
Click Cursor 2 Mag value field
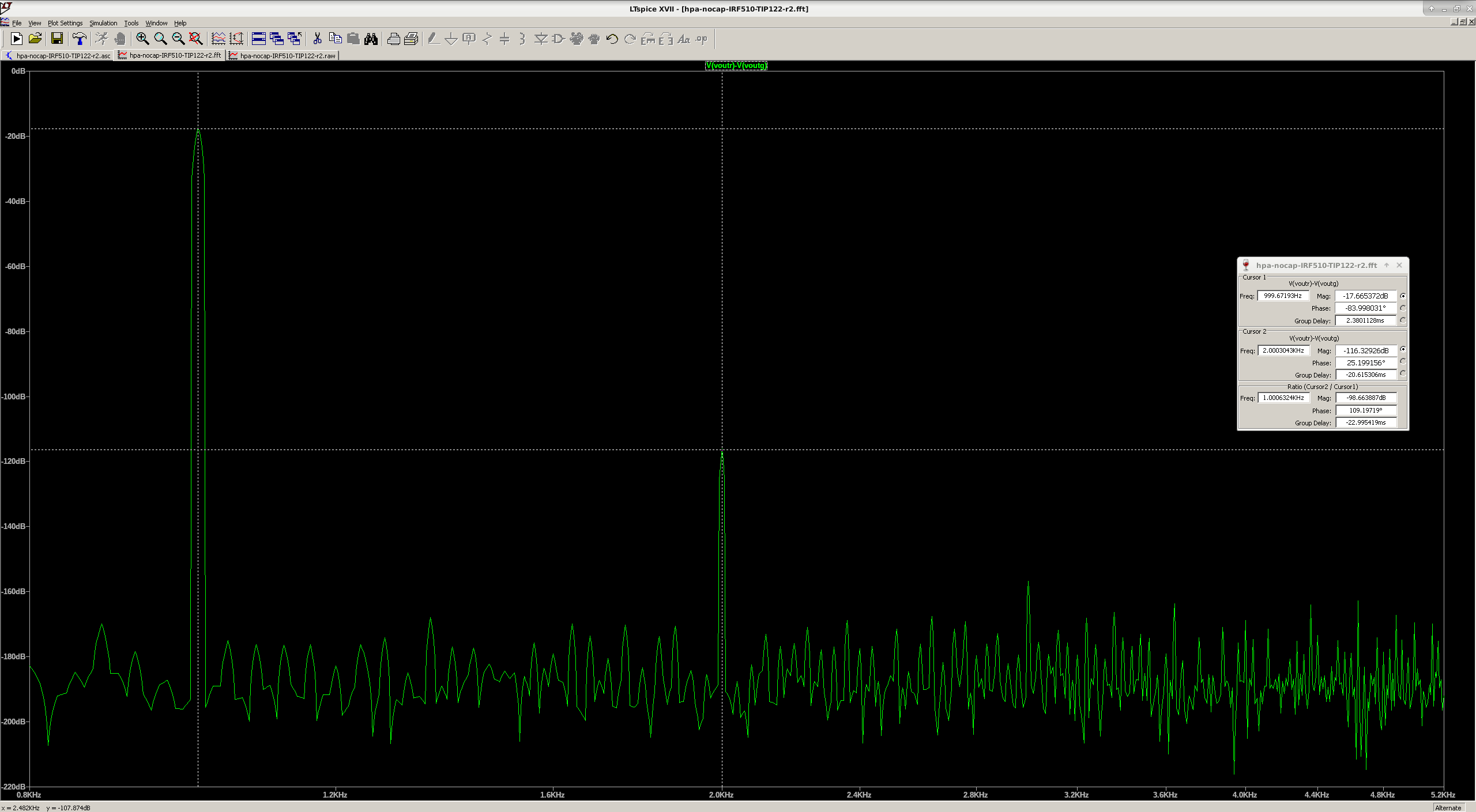click(x=1365, y=350)
